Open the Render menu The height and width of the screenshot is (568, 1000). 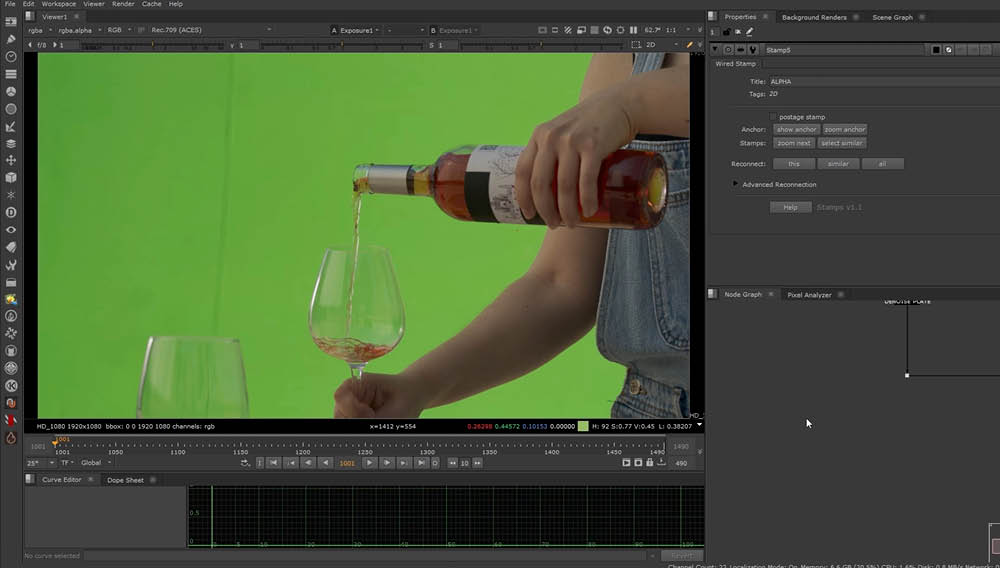coord(123,4)
